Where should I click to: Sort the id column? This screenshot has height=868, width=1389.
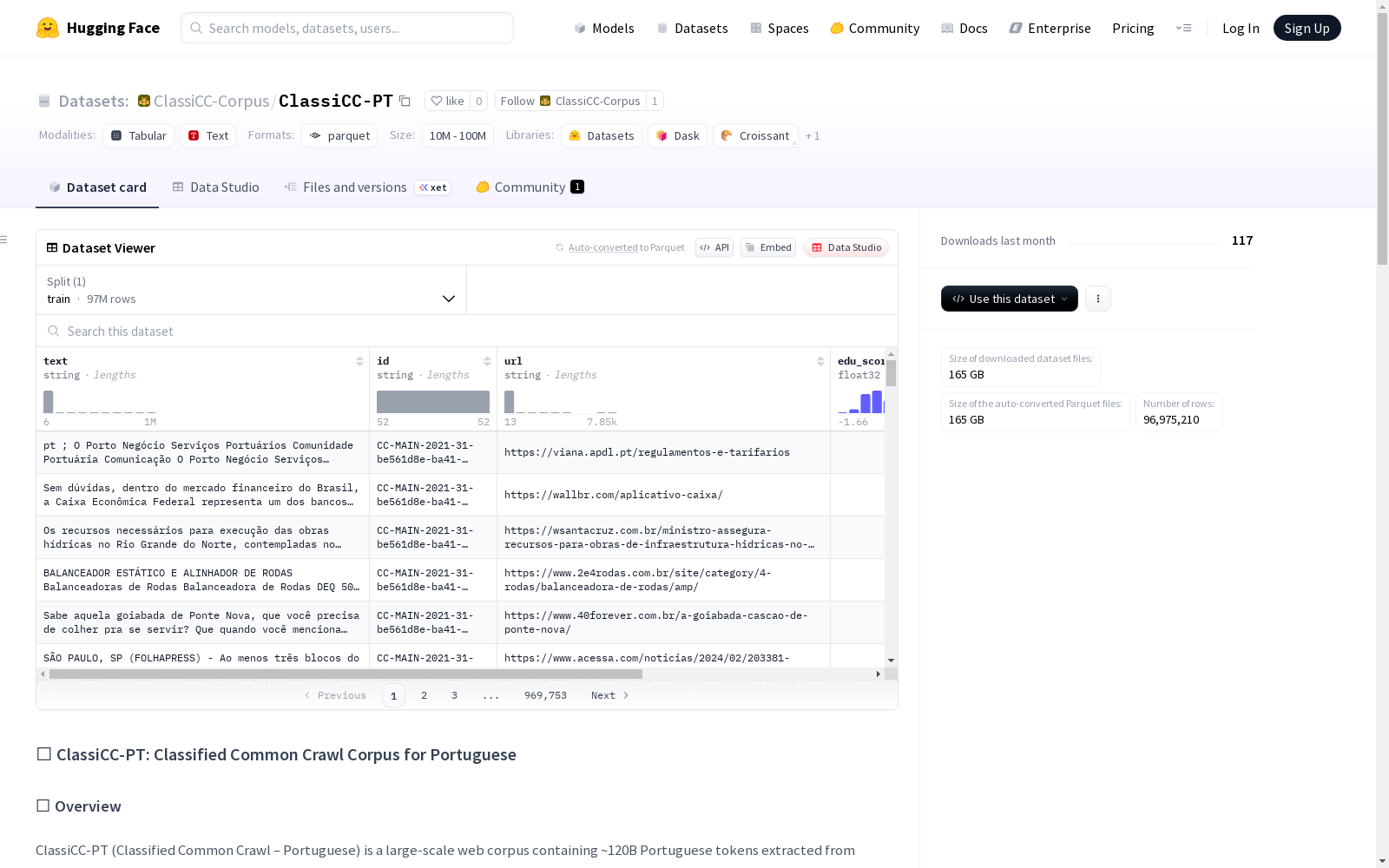click(x=487, y=361)
